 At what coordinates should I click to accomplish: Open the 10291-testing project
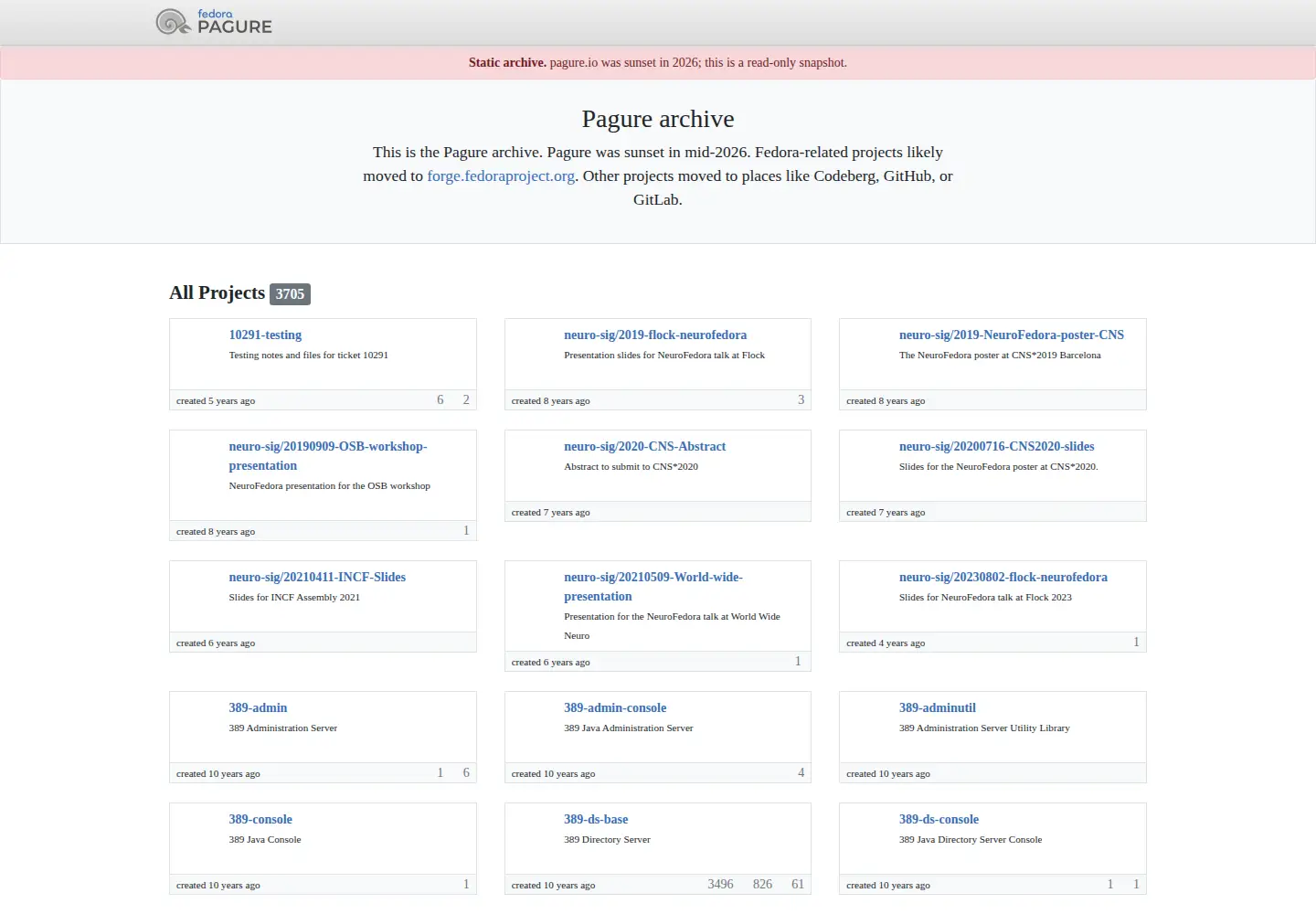click(265, 335)
